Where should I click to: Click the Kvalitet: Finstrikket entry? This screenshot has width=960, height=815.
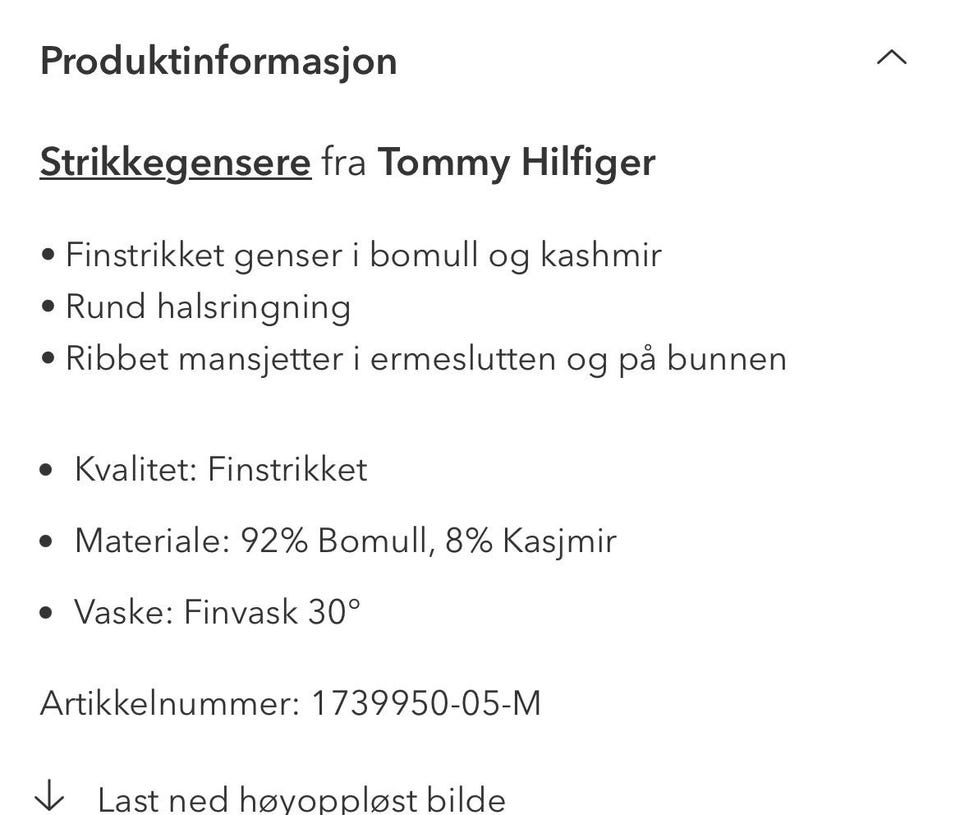[220, 469]
